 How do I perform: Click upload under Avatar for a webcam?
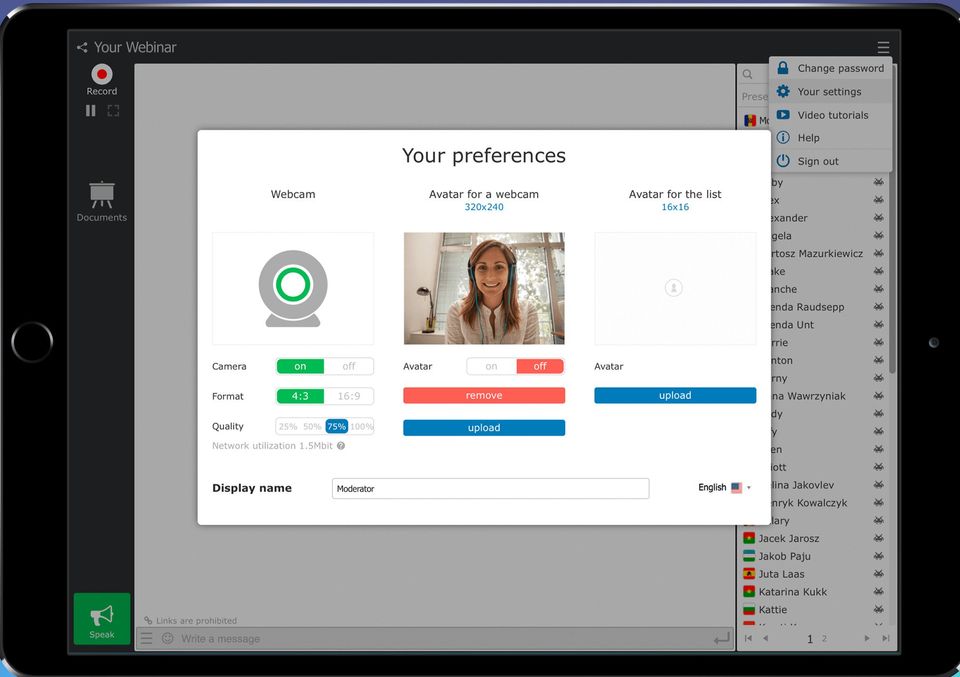(x=484, y=427)
